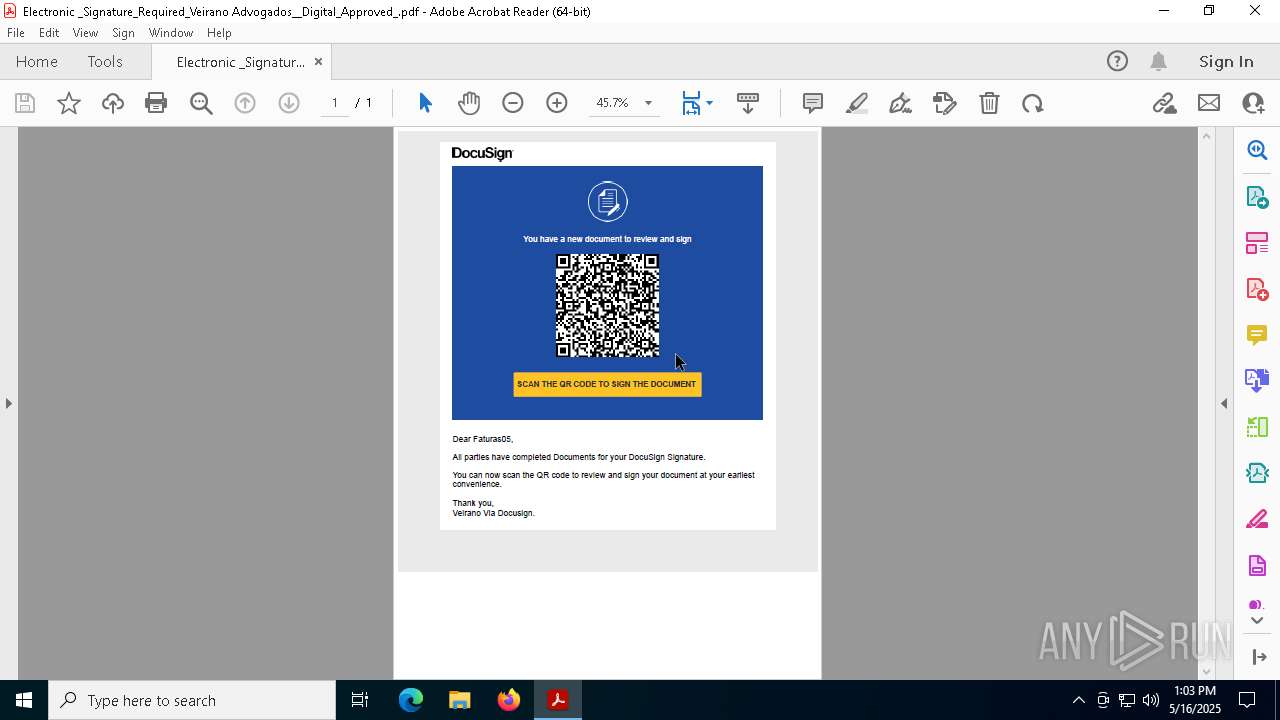The image size is (1280, 720).
Task: Select the Highlight text tool
Action: tap(857, 103)
